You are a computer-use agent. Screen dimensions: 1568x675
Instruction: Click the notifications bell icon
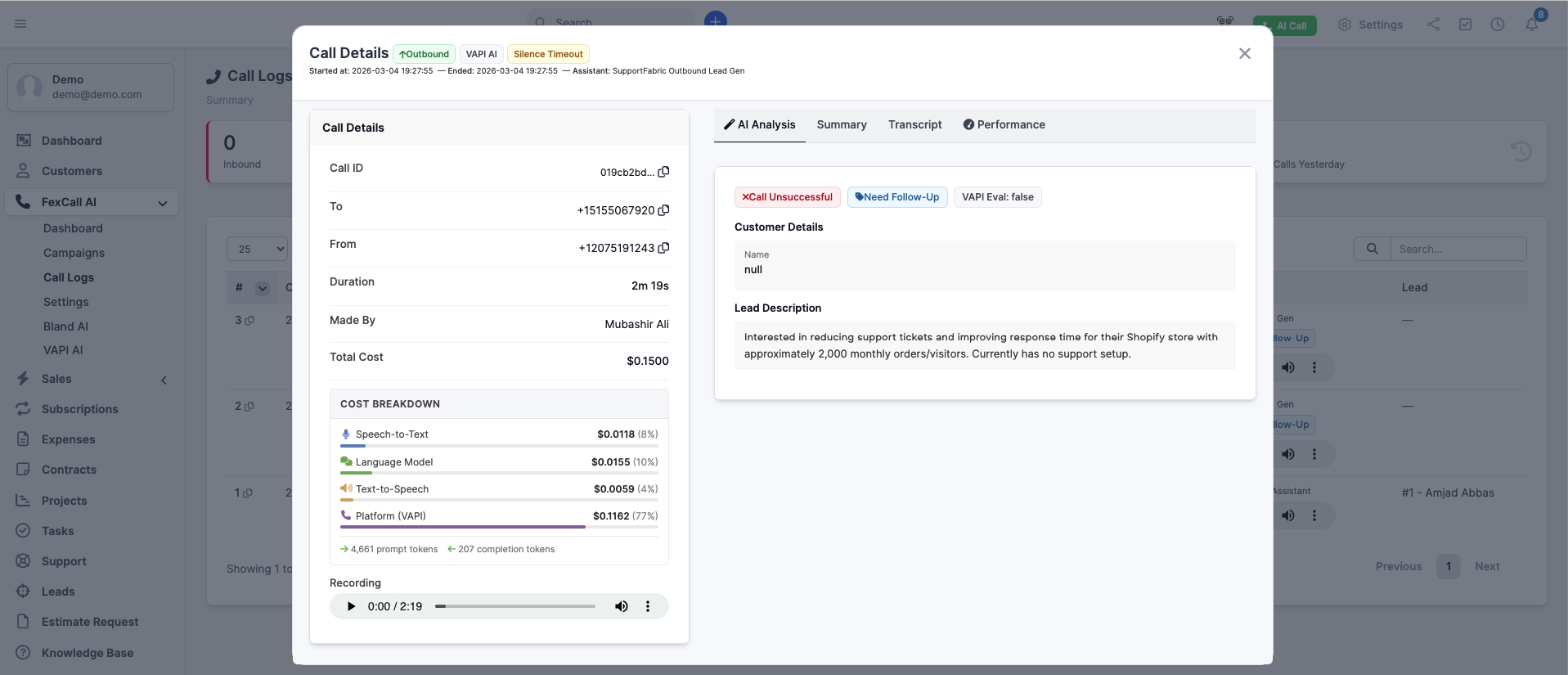coord(1531,25)
